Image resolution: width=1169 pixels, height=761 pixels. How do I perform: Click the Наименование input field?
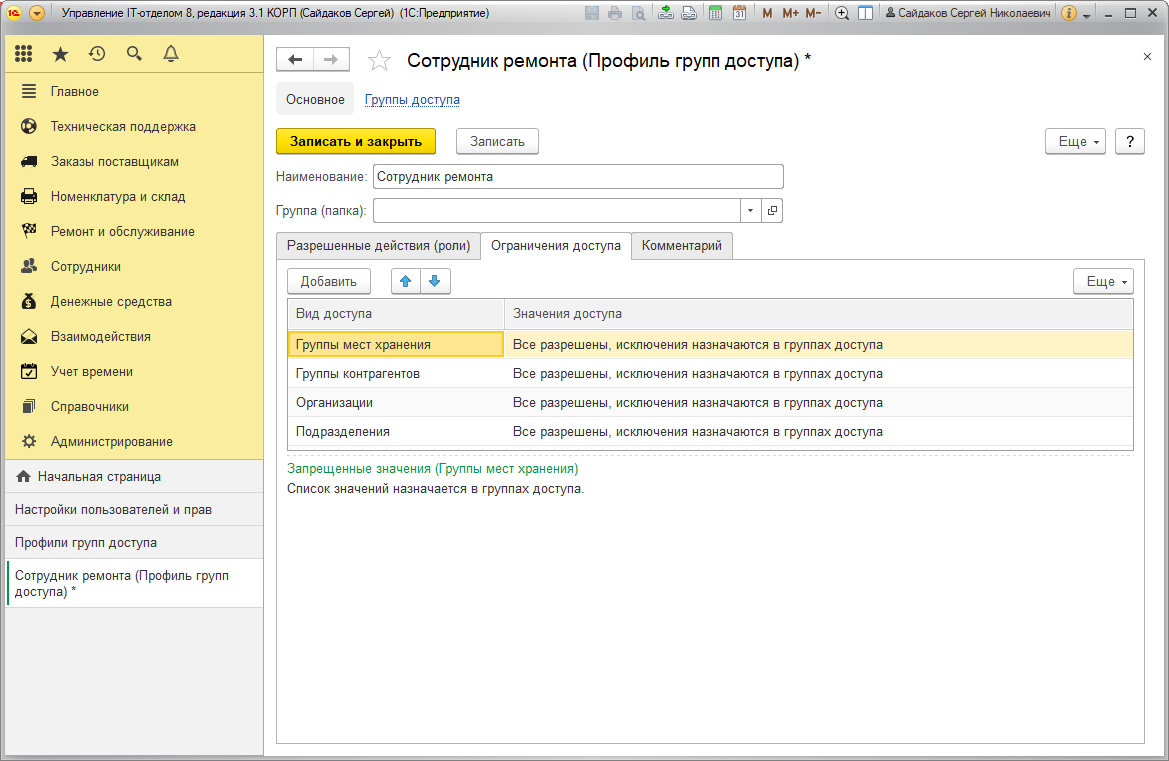(x=578, y=177)
